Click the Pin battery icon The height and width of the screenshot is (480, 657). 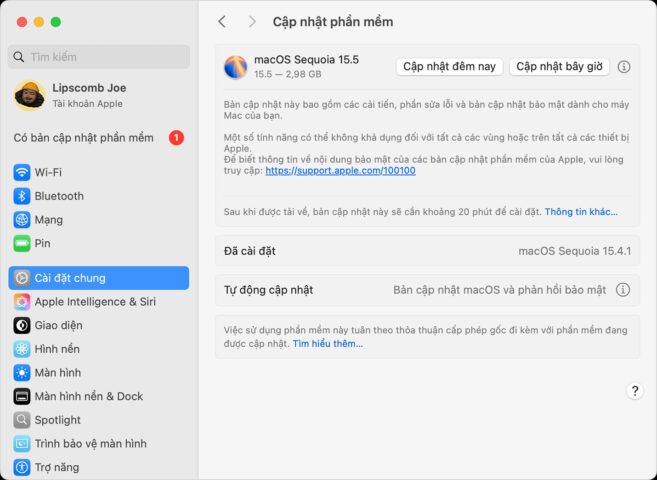coord(21,243)
